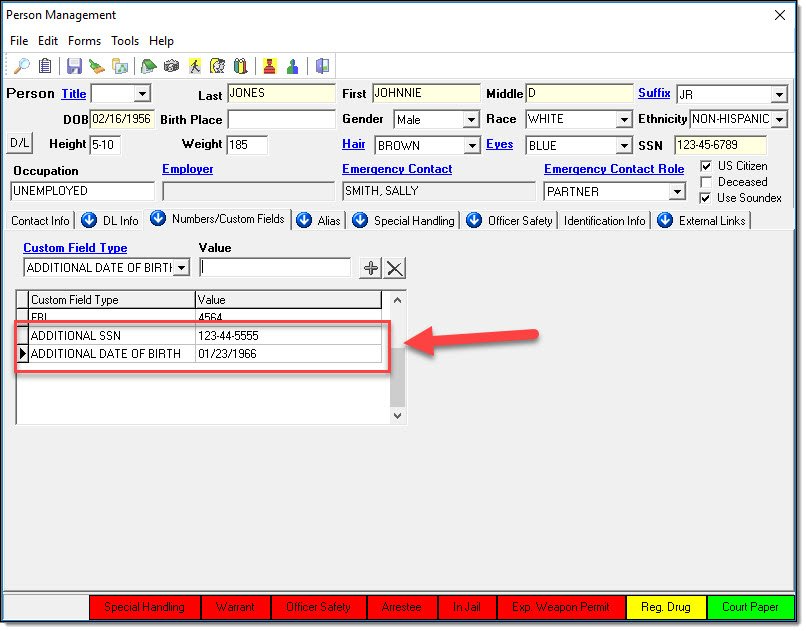Delete custom field with X icon
This screenshot has height=631, width=806.
coord(395,268)
